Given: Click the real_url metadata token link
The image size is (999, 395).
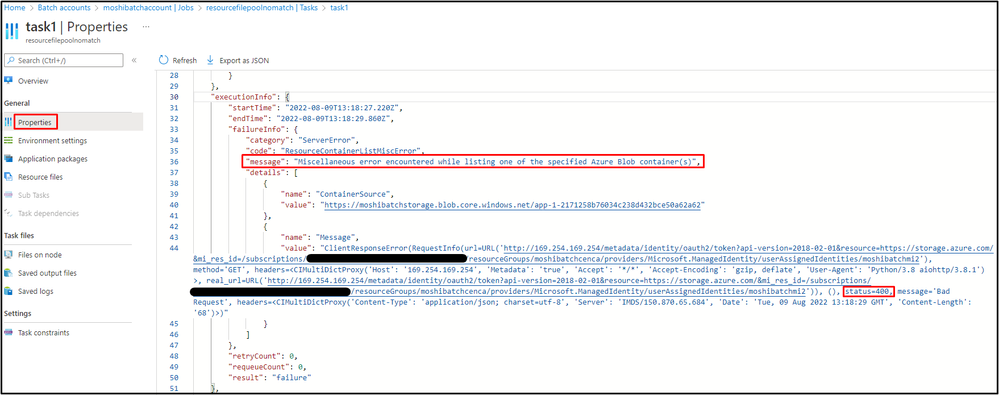Looking at the screenshot, I should click(569, 280).
